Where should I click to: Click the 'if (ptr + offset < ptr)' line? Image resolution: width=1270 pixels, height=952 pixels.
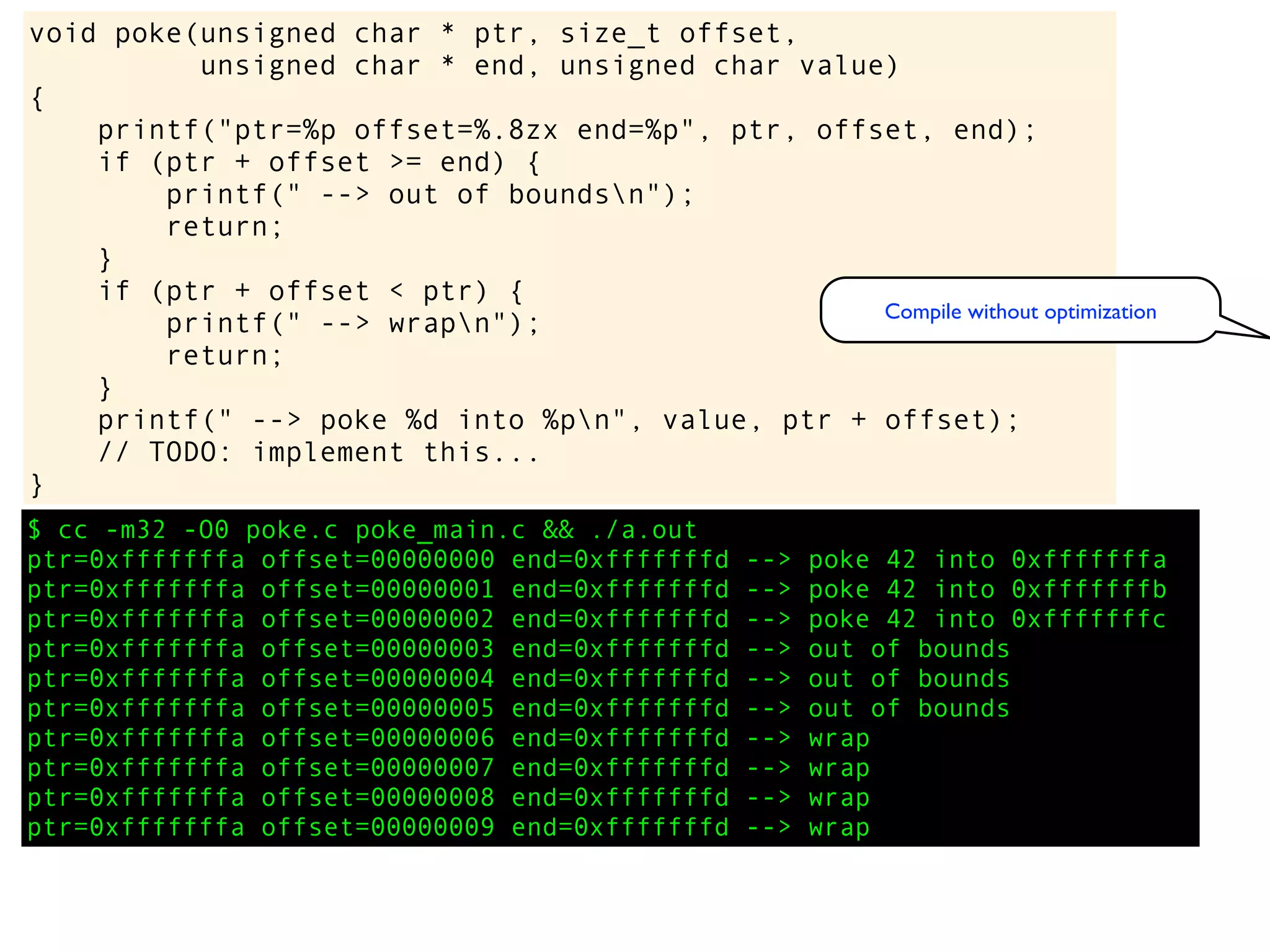tap(310, 291)
